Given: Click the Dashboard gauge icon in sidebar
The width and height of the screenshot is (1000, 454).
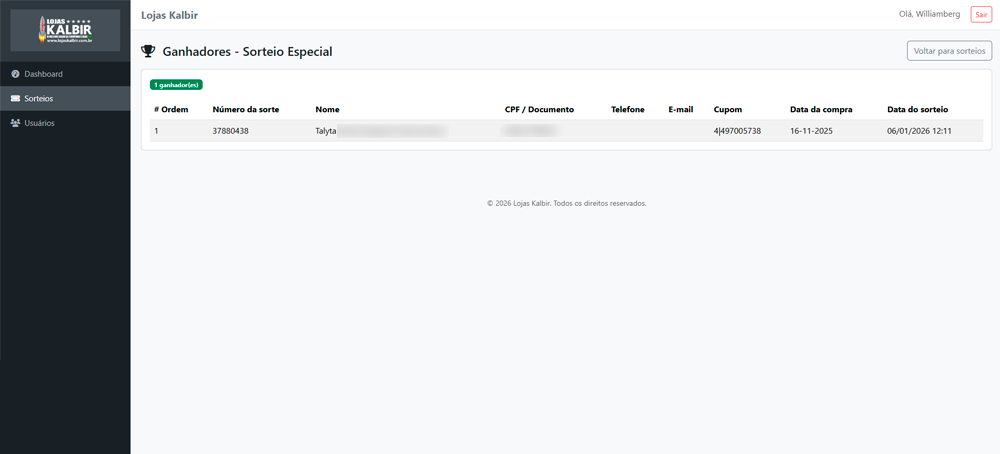Looking at the screenshot, I should [15, 74].
